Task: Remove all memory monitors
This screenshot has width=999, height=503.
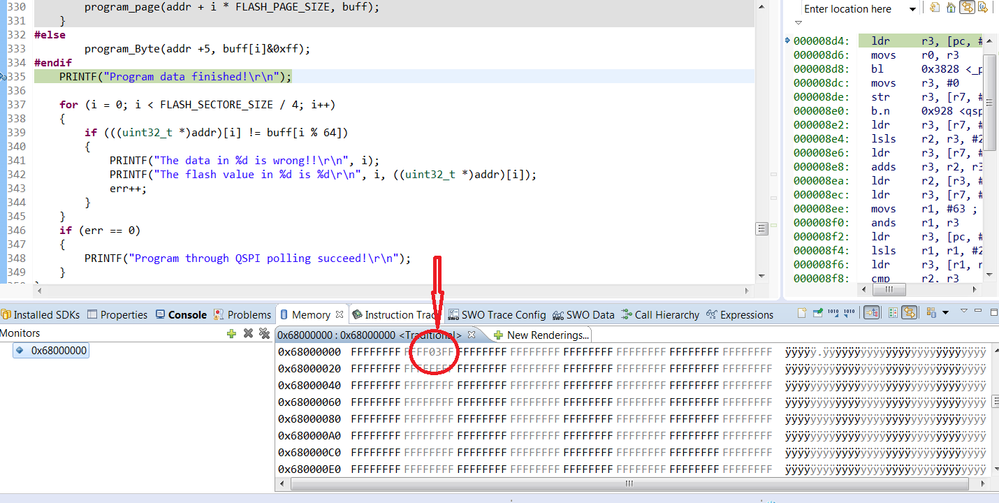Action: tap(264, 333)
